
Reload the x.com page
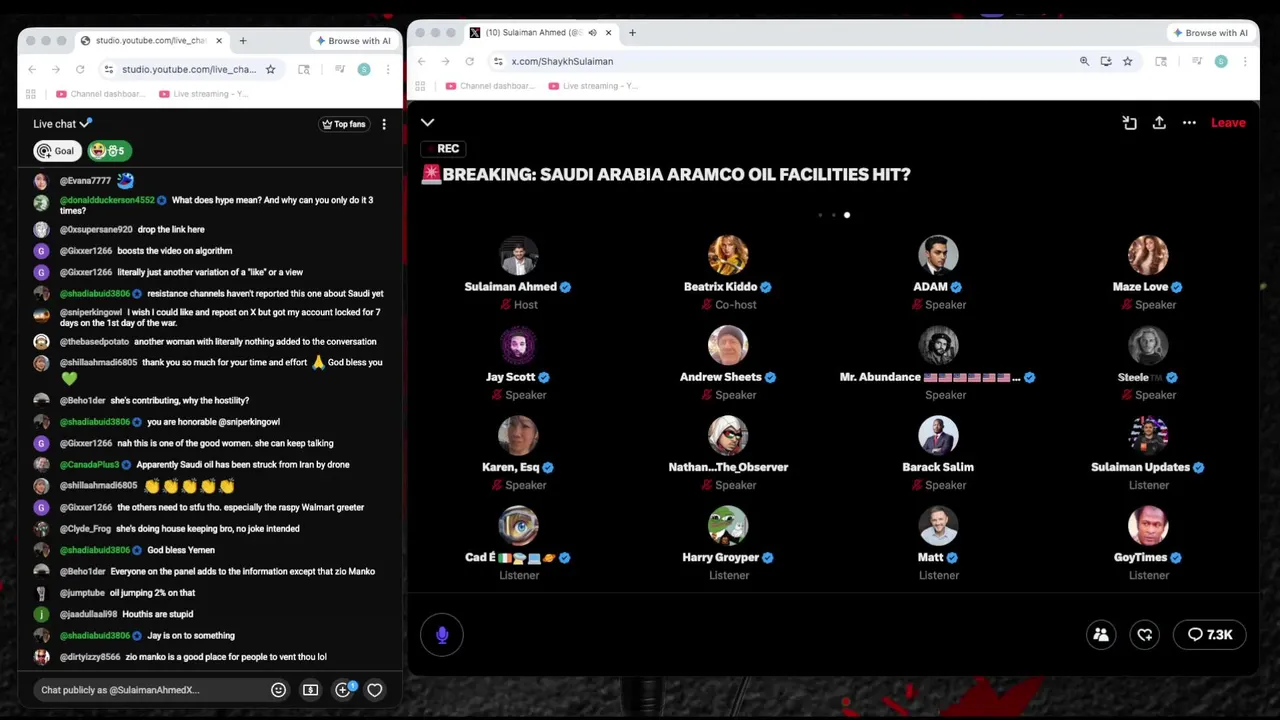469,61
